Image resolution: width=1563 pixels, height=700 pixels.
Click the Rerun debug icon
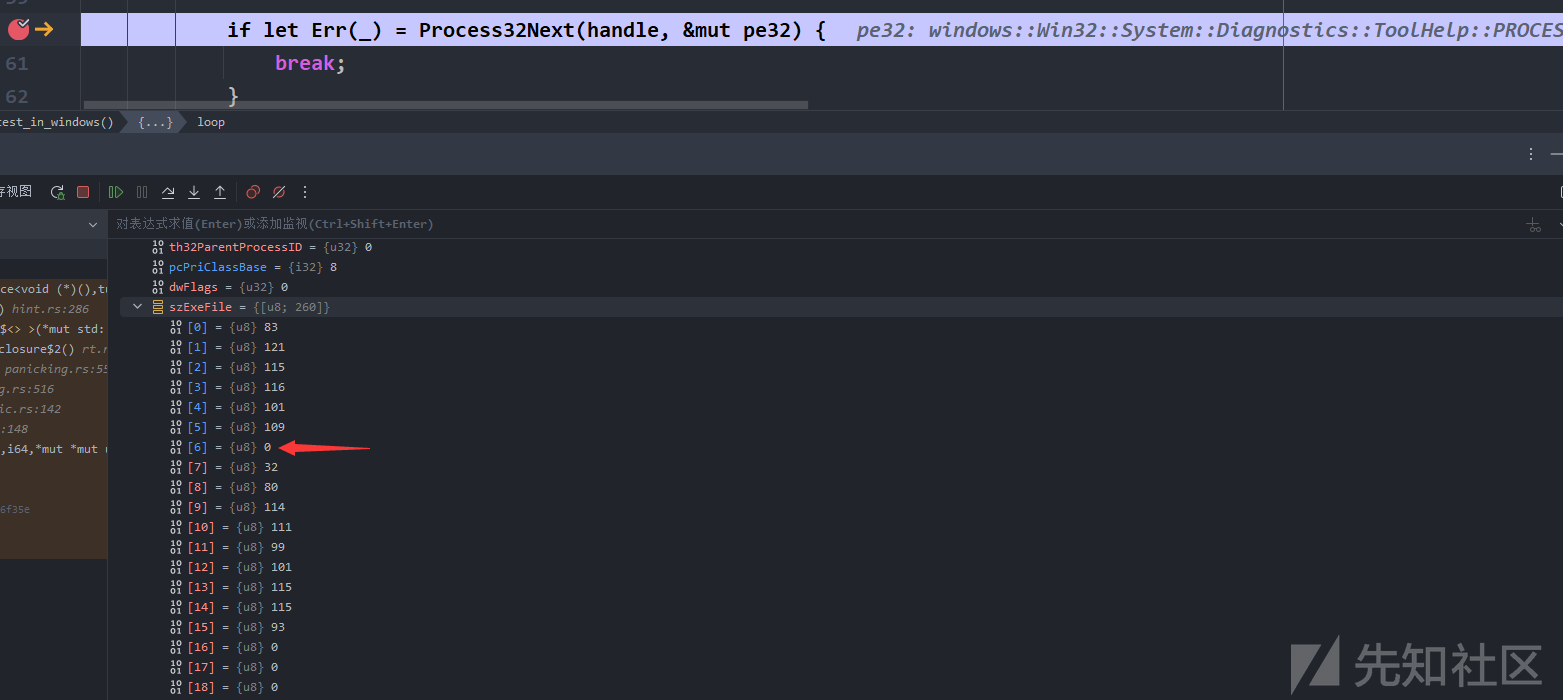(x=57, y=192)
